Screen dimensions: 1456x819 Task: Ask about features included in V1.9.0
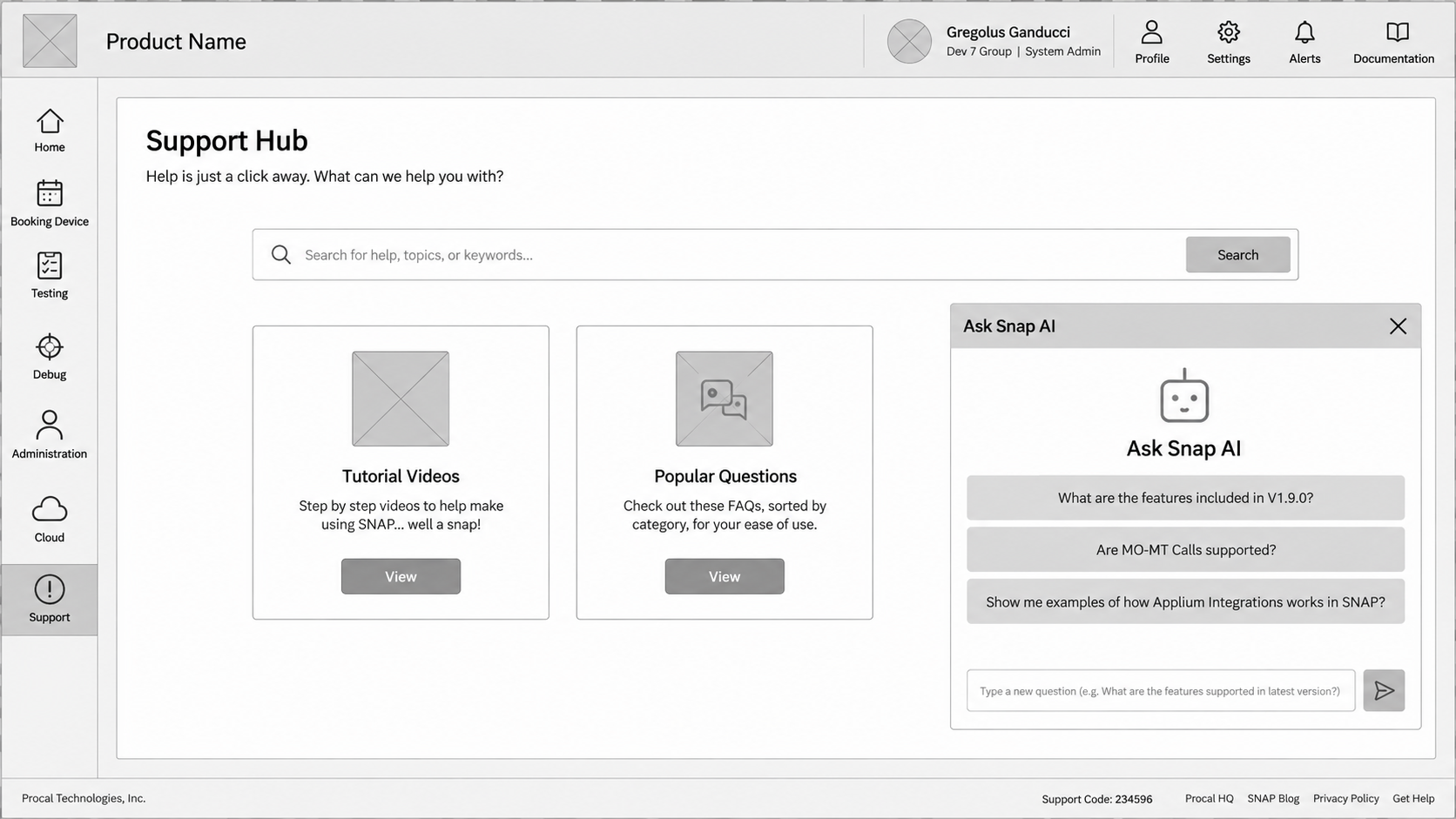(x=1185, y=498)
